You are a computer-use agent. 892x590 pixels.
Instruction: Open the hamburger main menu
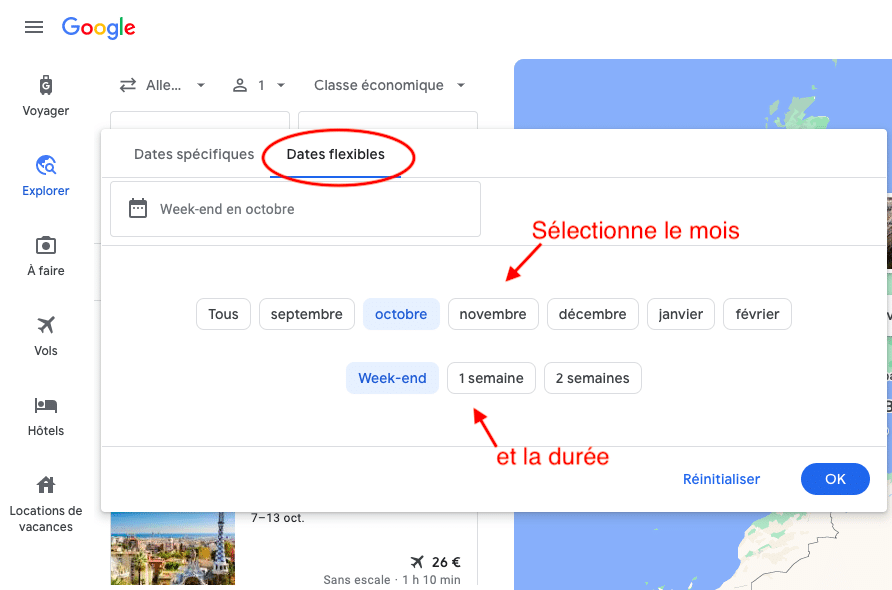pos(34,28)
